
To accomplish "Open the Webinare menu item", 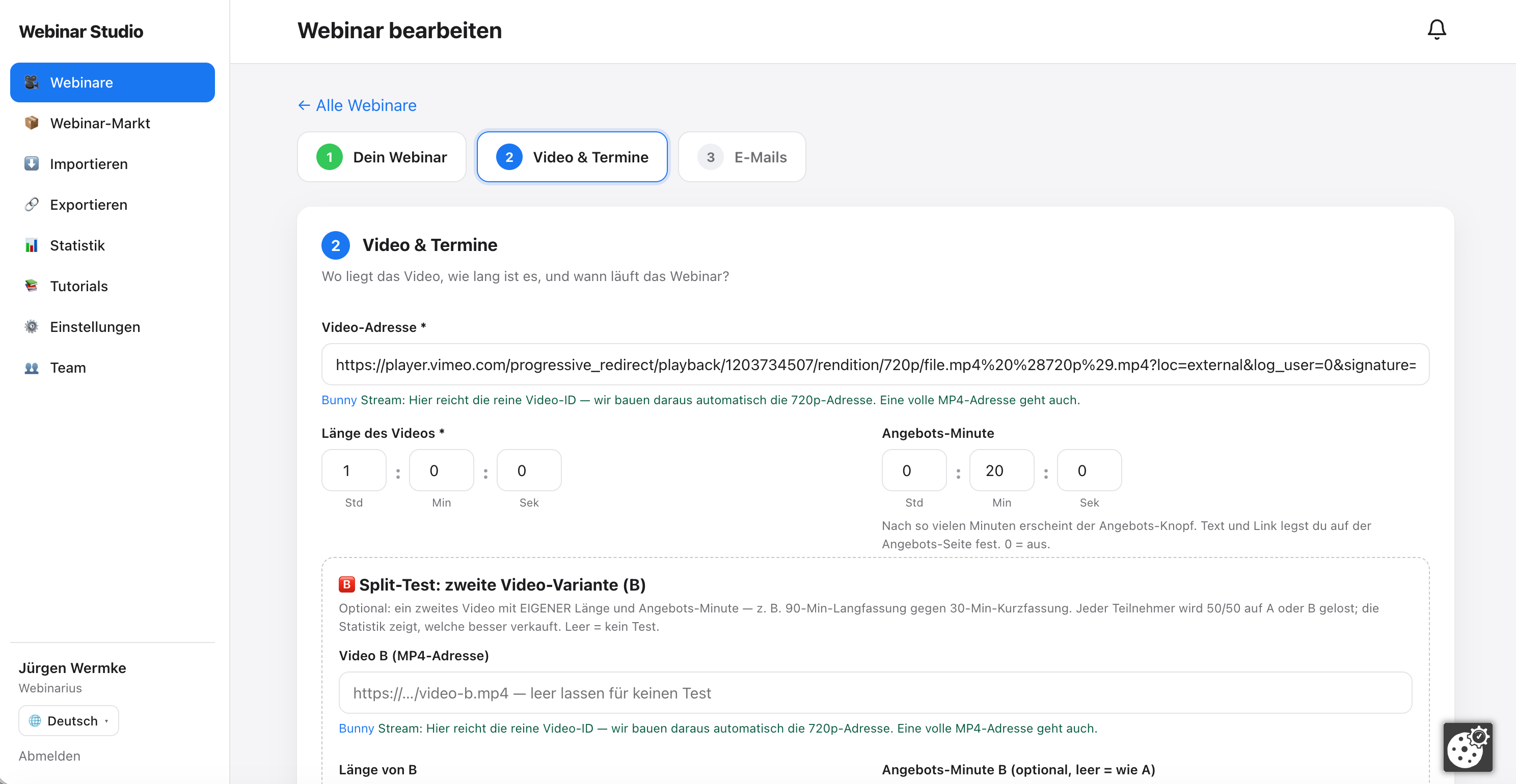I will click(113, 82).
